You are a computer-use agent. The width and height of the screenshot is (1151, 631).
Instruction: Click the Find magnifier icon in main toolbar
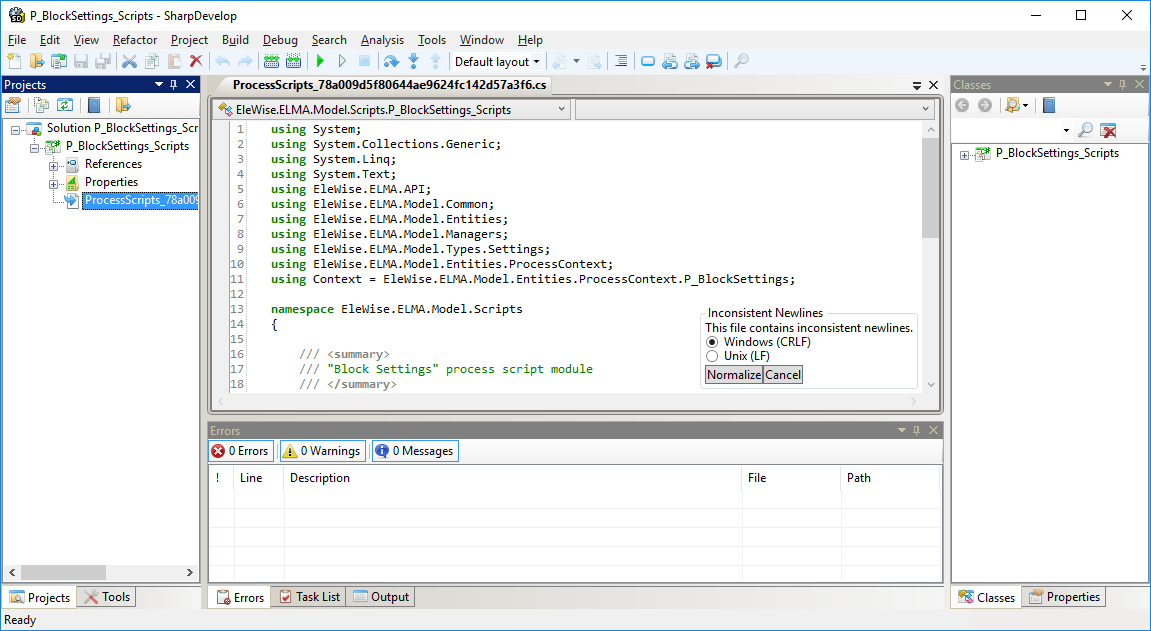[741, 62]
